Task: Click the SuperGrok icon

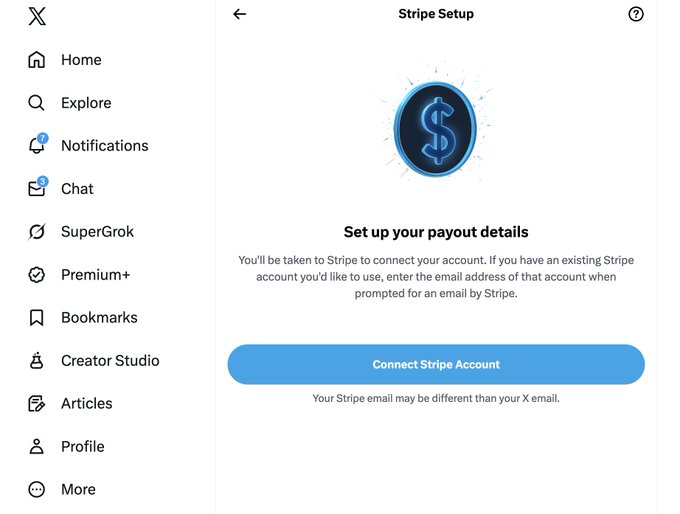Action: [37, 232]
